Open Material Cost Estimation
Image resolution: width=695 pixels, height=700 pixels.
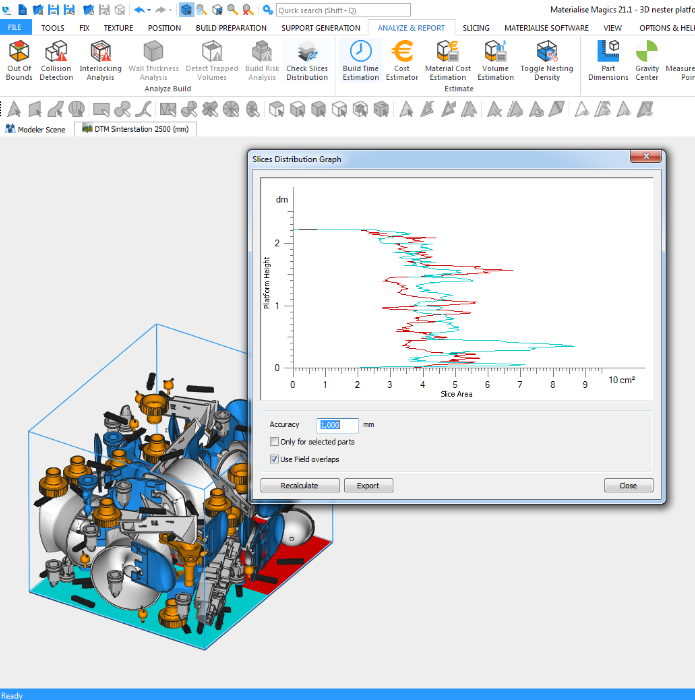pos(448,60)
